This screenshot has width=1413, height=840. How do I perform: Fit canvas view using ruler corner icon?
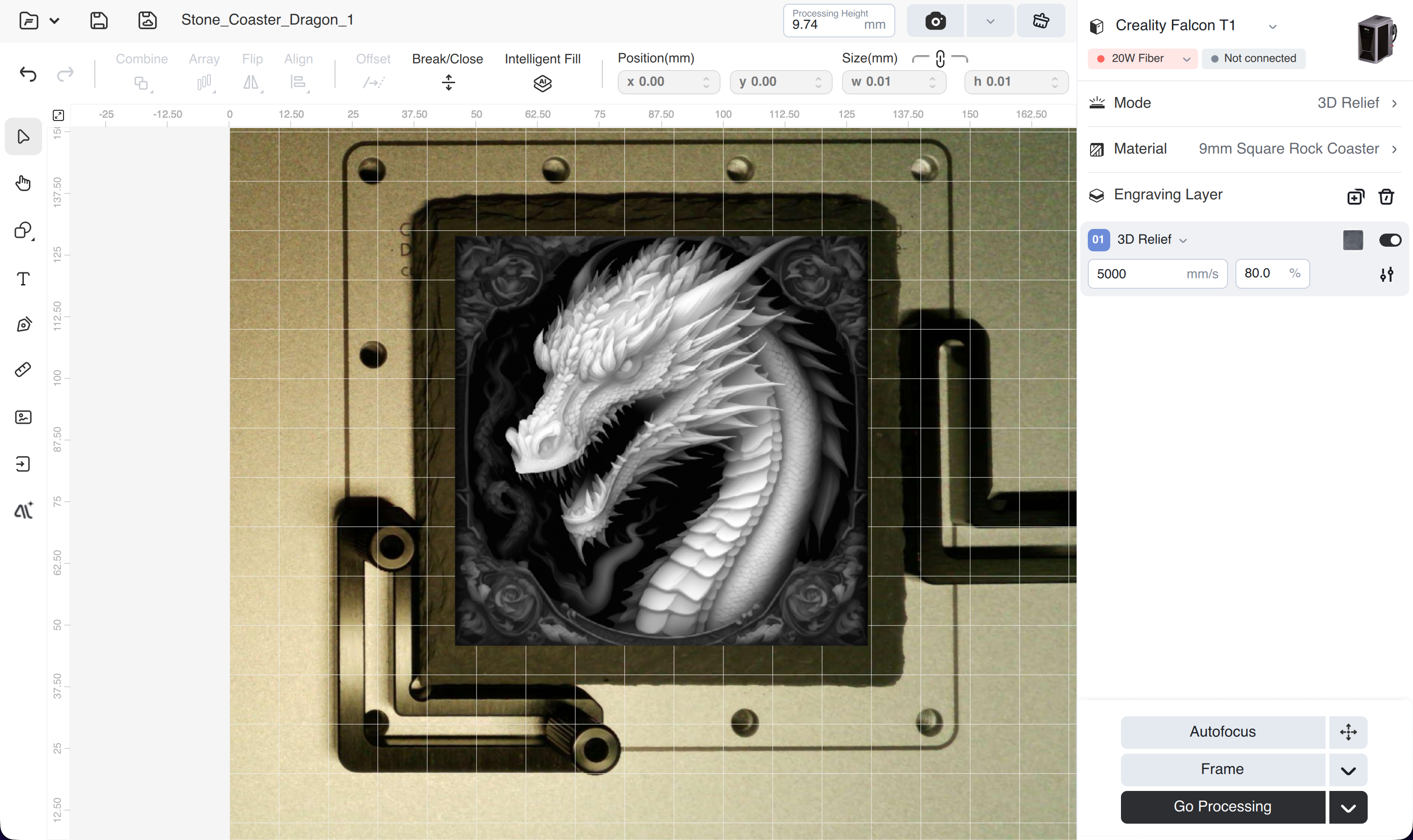[x=58, y=115]
